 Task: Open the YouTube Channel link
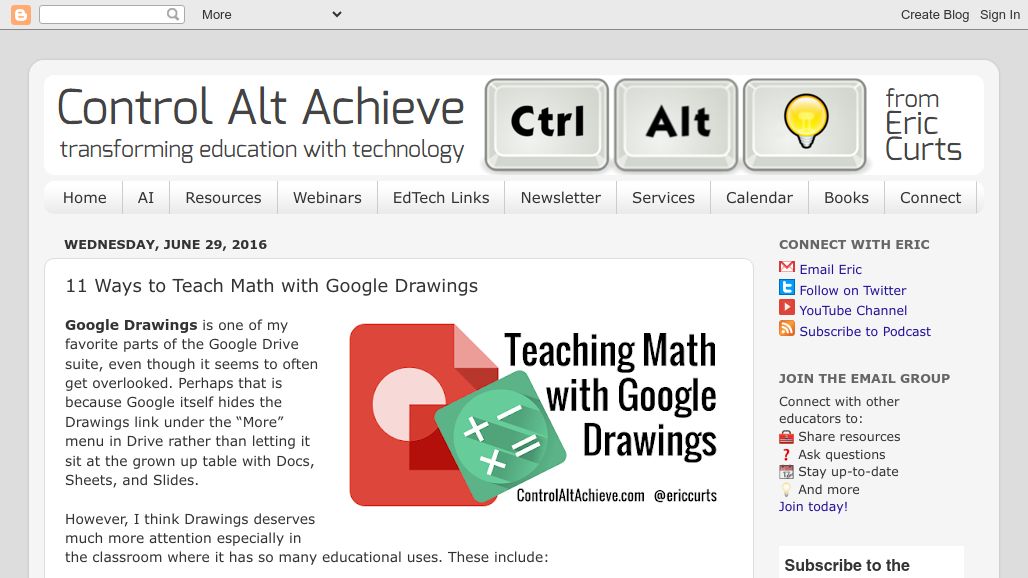tap(853, 311)
